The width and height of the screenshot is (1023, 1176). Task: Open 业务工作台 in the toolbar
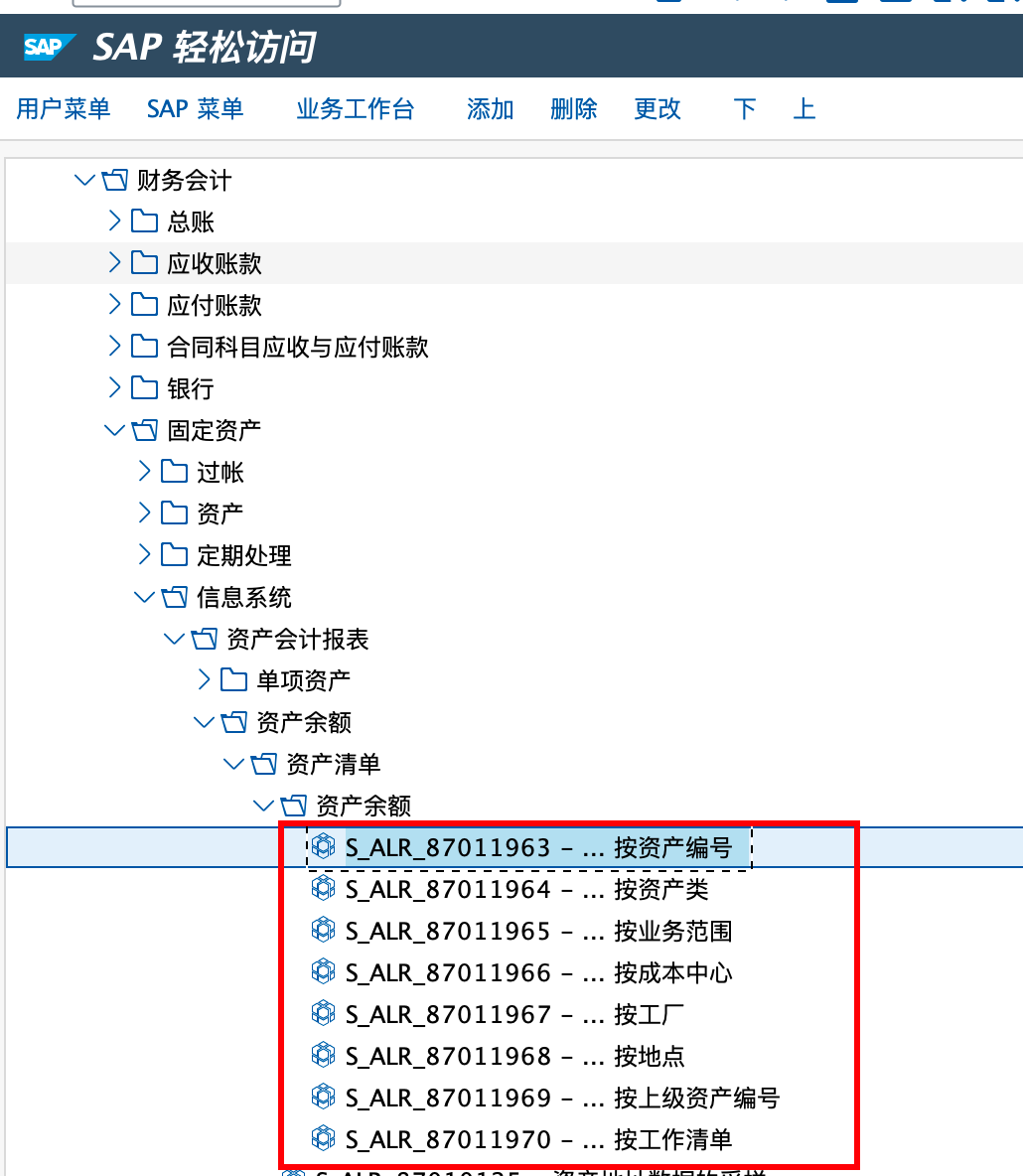click(x=355, y=108)
